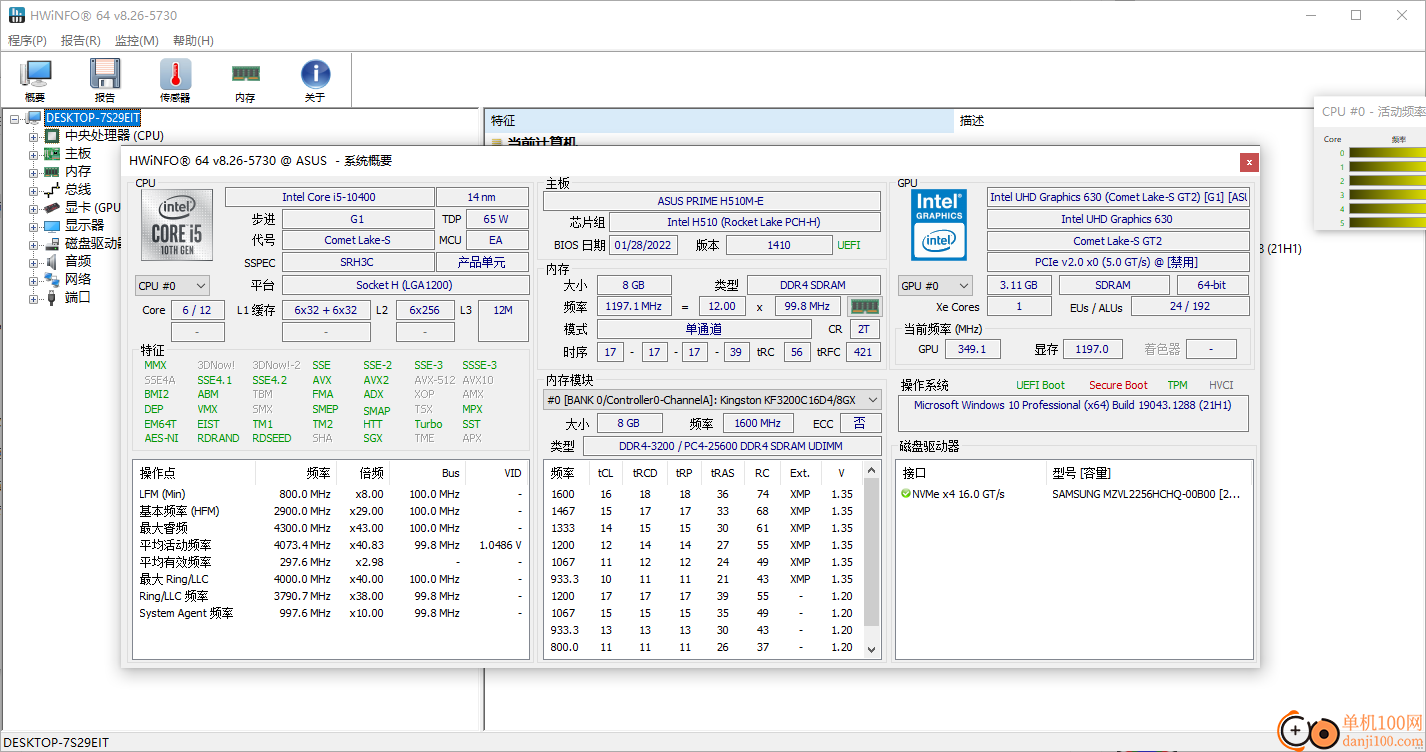
Task: Open the 帮助(H) menu
Action: (x=193, y=41)
